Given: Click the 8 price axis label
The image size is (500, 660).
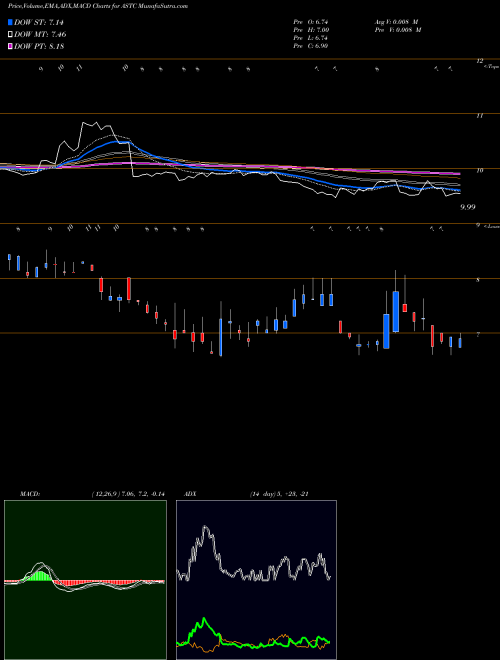Looking at the screenshot, I should coord(478,280).
